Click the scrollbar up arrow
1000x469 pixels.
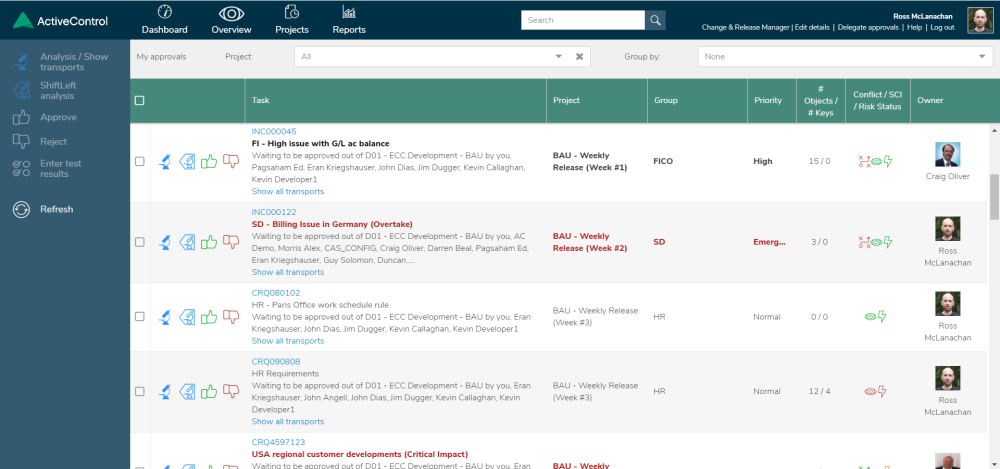point(994,130)
